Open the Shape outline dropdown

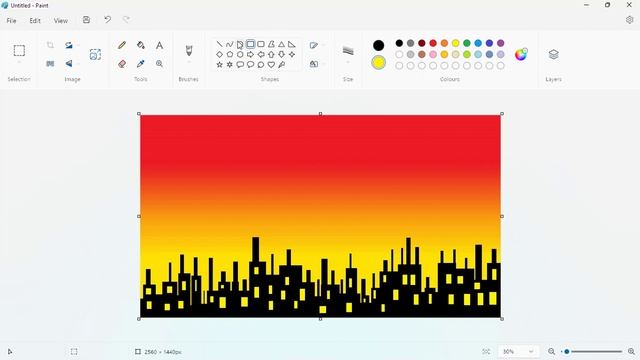(x=316, y=45)
